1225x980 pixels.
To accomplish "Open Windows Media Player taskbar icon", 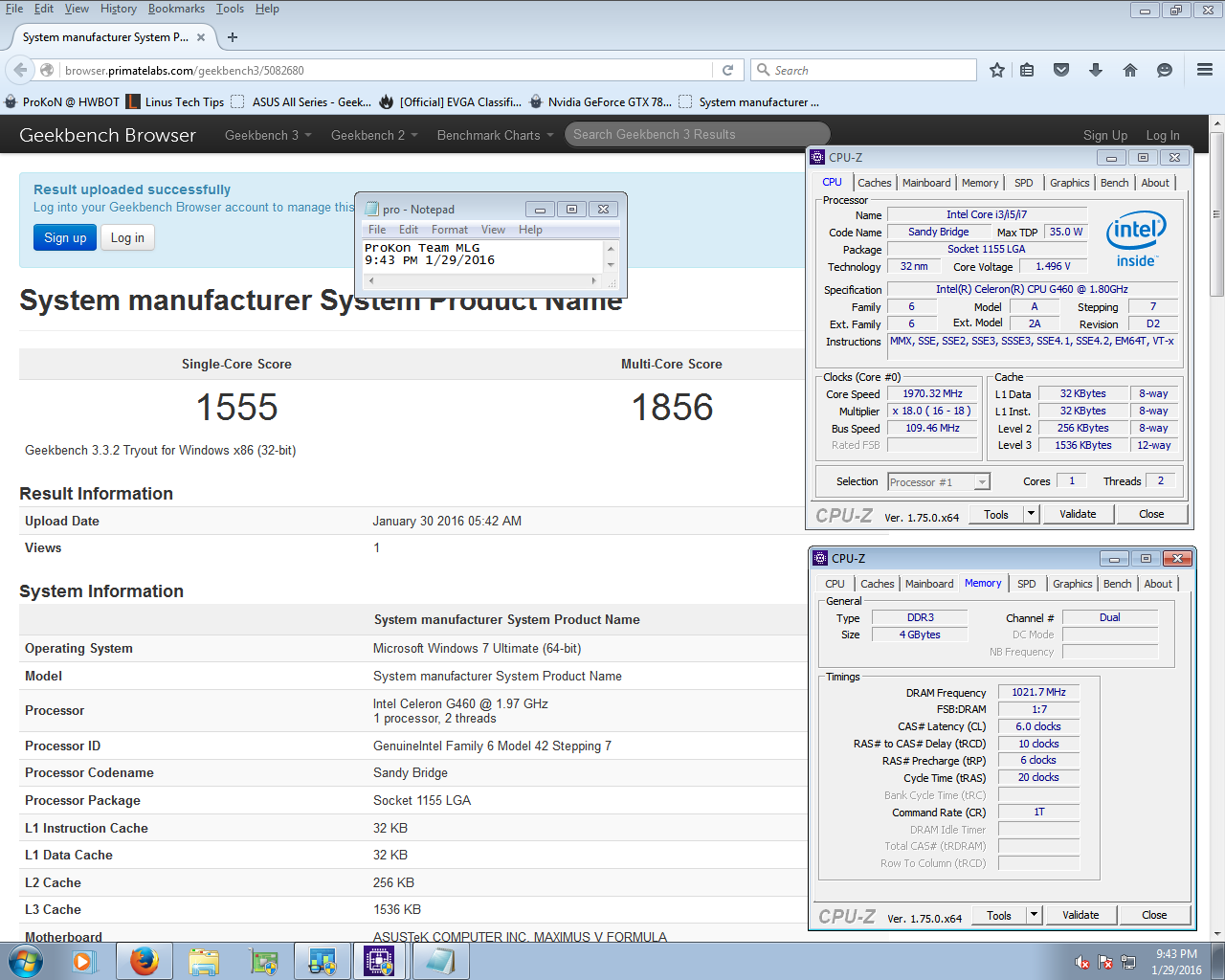I will (x=83, y=961).
